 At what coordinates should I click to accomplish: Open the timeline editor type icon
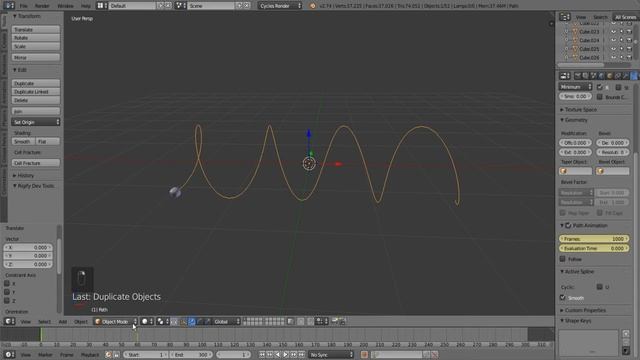[x=9, y=355]
